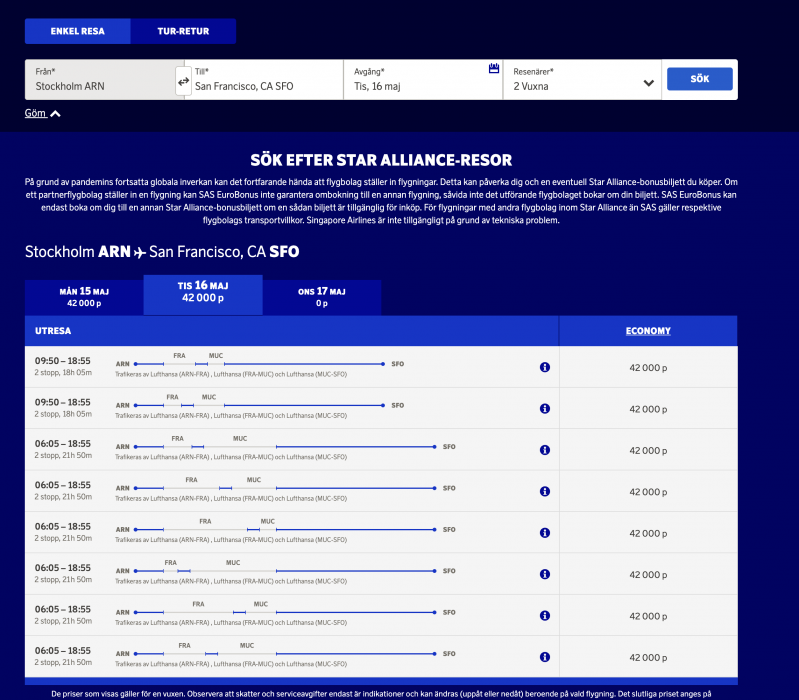Click the swap origin and destination arrows icon
799x700 pixels.
click(183, 80)
